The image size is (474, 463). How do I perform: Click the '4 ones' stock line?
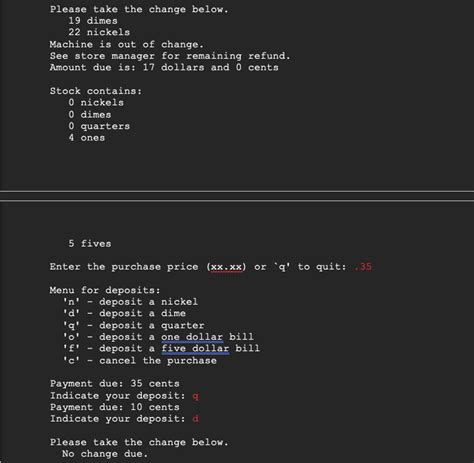pyautogui.click(x=87, y=138)
